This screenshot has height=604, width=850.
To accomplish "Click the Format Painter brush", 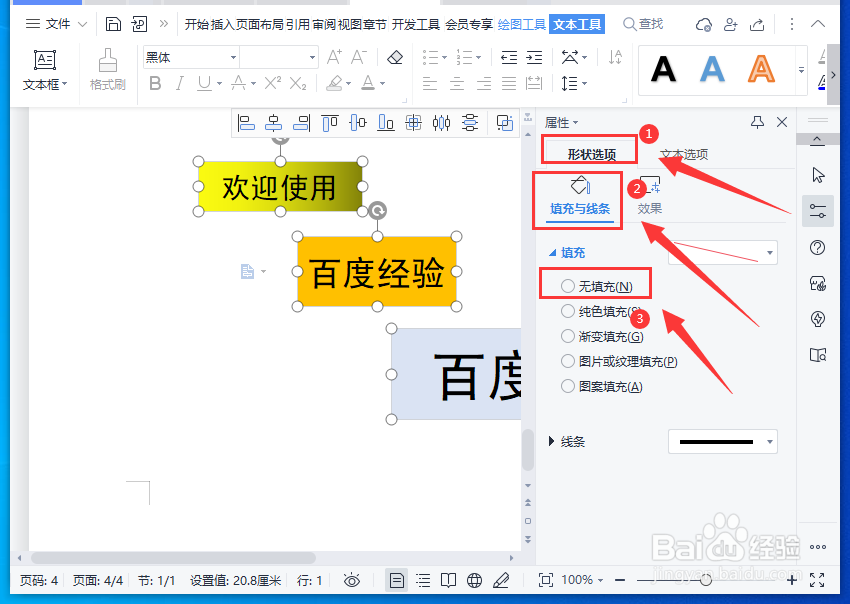I will pos(107,60).
